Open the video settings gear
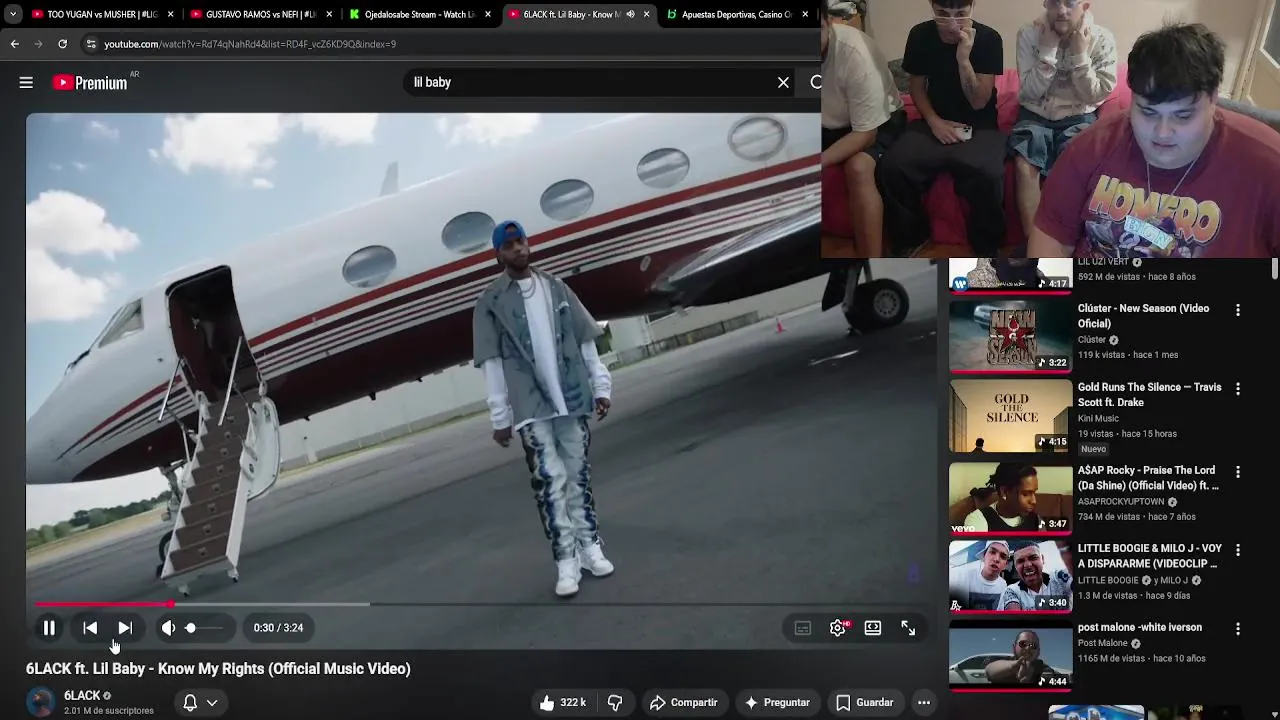The image size is (1280, 720). [x=838, y=628]
